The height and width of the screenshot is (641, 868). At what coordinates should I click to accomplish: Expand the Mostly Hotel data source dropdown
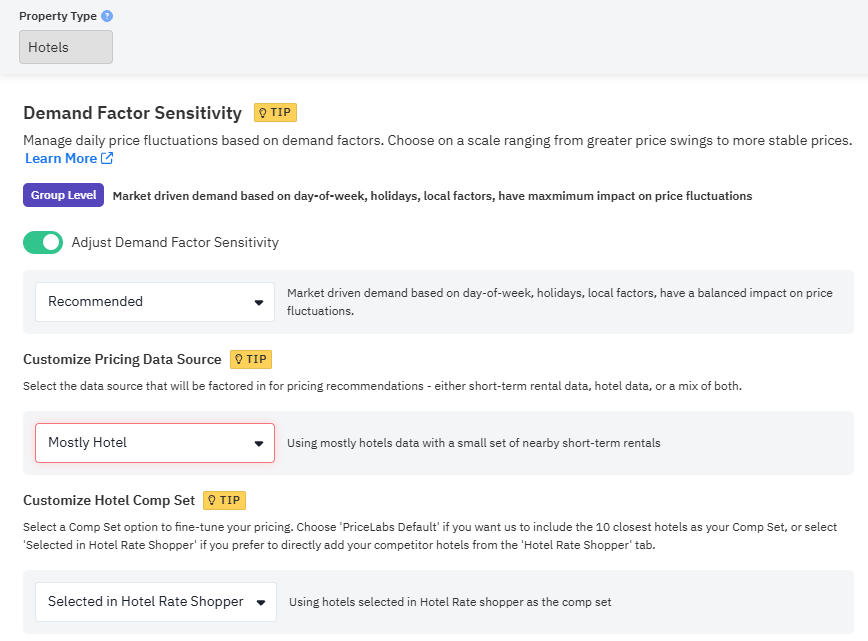click(x=155, y=443)
